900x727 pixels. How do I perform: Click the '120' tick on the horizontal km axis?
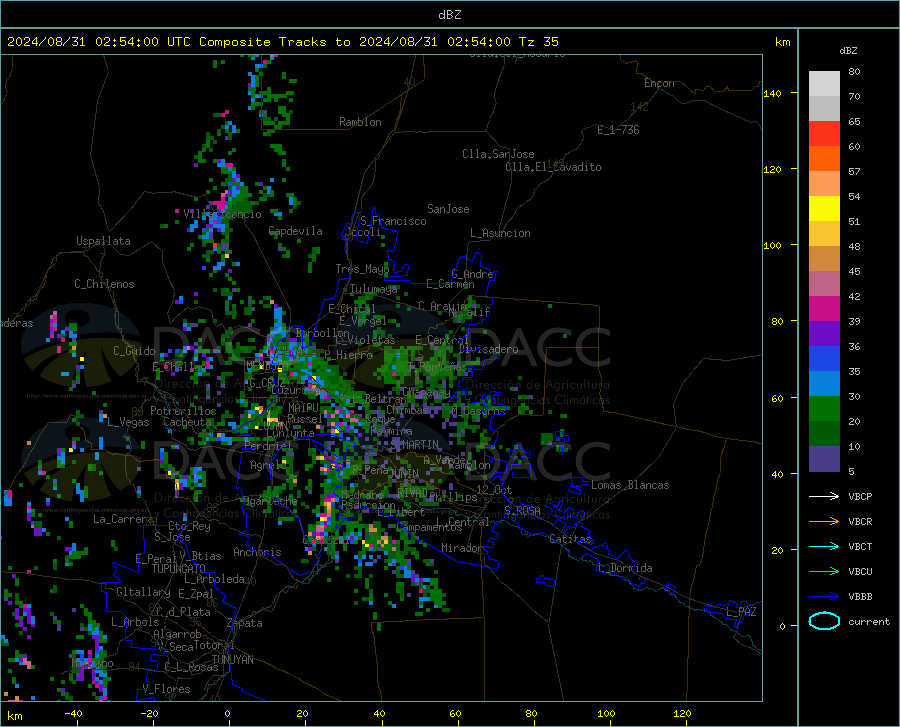682,713
